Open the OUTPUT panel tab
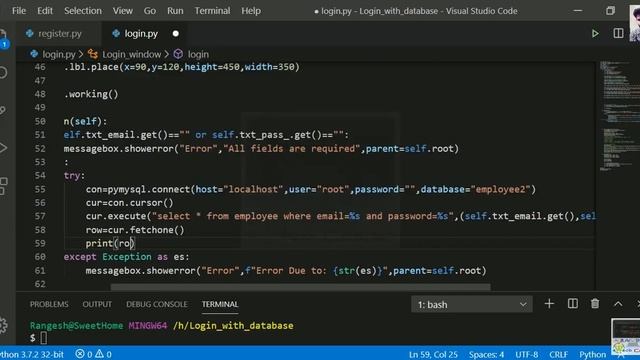The image size is (640, 360). coord(97,304)
